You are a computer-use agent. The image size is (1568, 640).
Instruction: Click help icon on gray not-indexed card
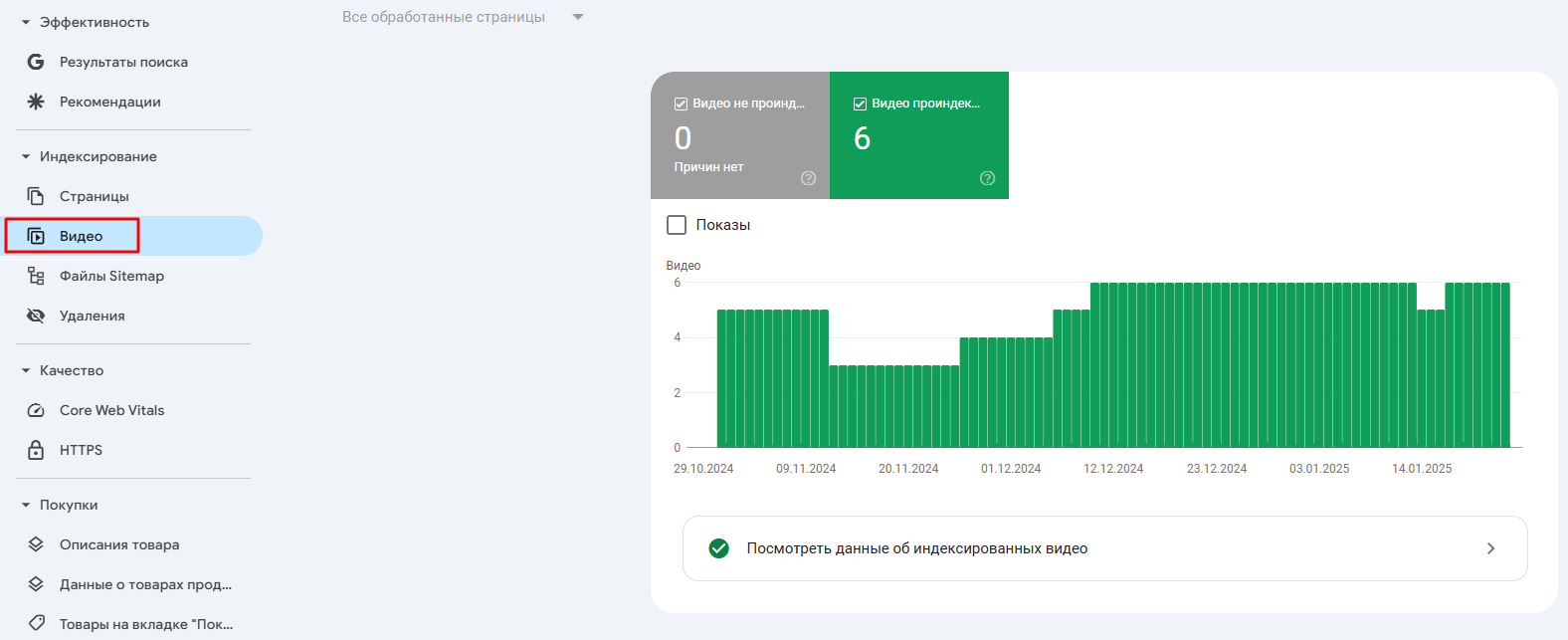pos(808,178)
